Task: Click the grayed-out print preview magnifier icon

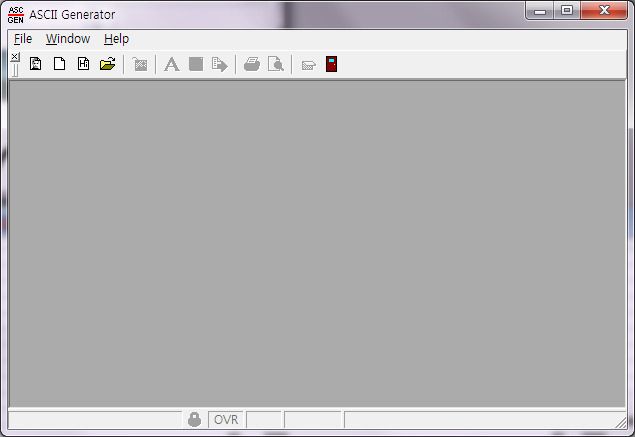Action: 276,64
